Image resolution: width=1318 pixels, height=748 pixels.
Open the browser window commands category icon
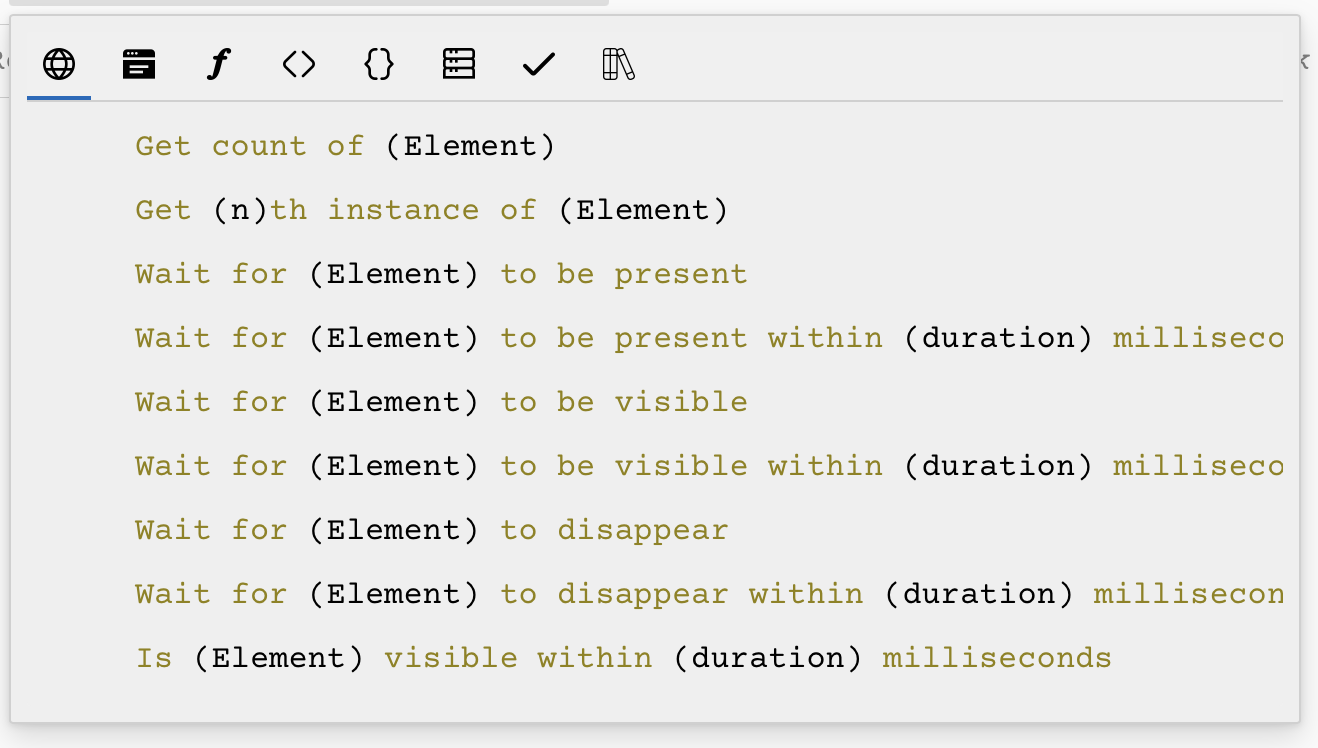tap(138, 64)
